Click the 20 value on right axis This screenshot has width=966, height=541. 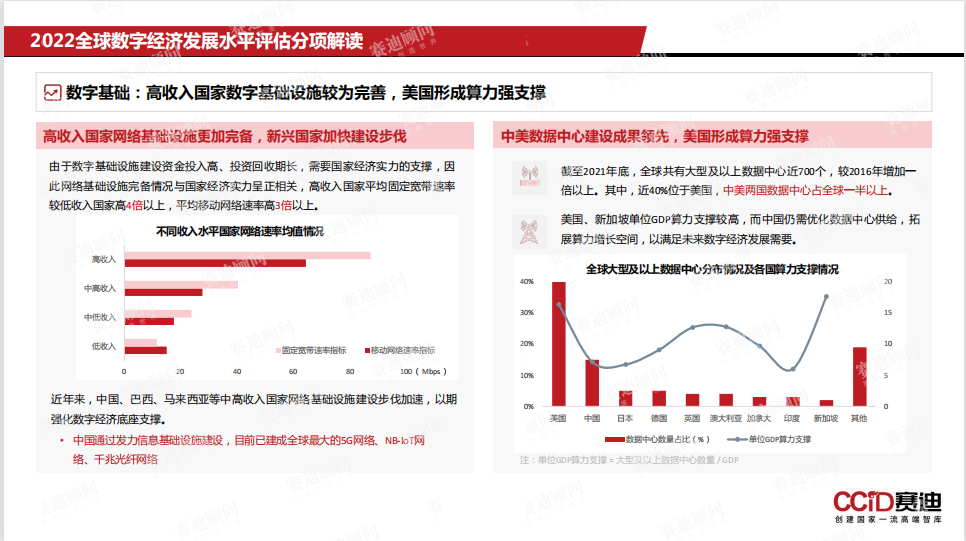pos(888,282)
